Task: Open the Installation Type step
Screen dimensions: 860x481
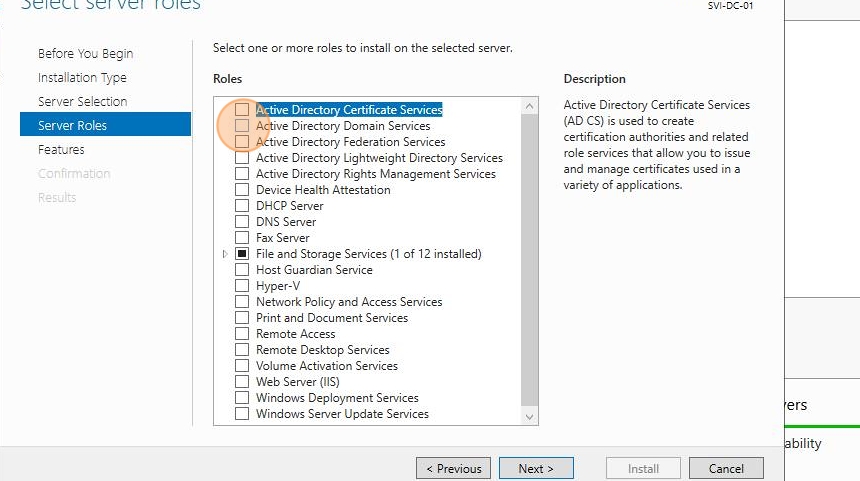Action: (82, 78)
